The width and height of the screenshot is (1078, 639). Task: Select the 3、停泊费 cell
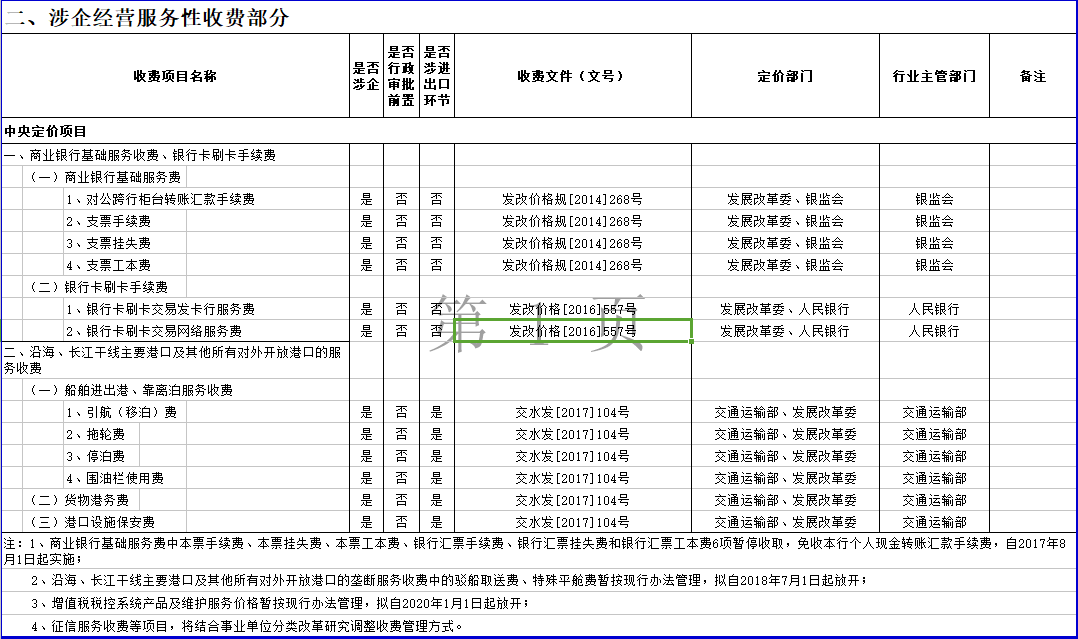101,457
